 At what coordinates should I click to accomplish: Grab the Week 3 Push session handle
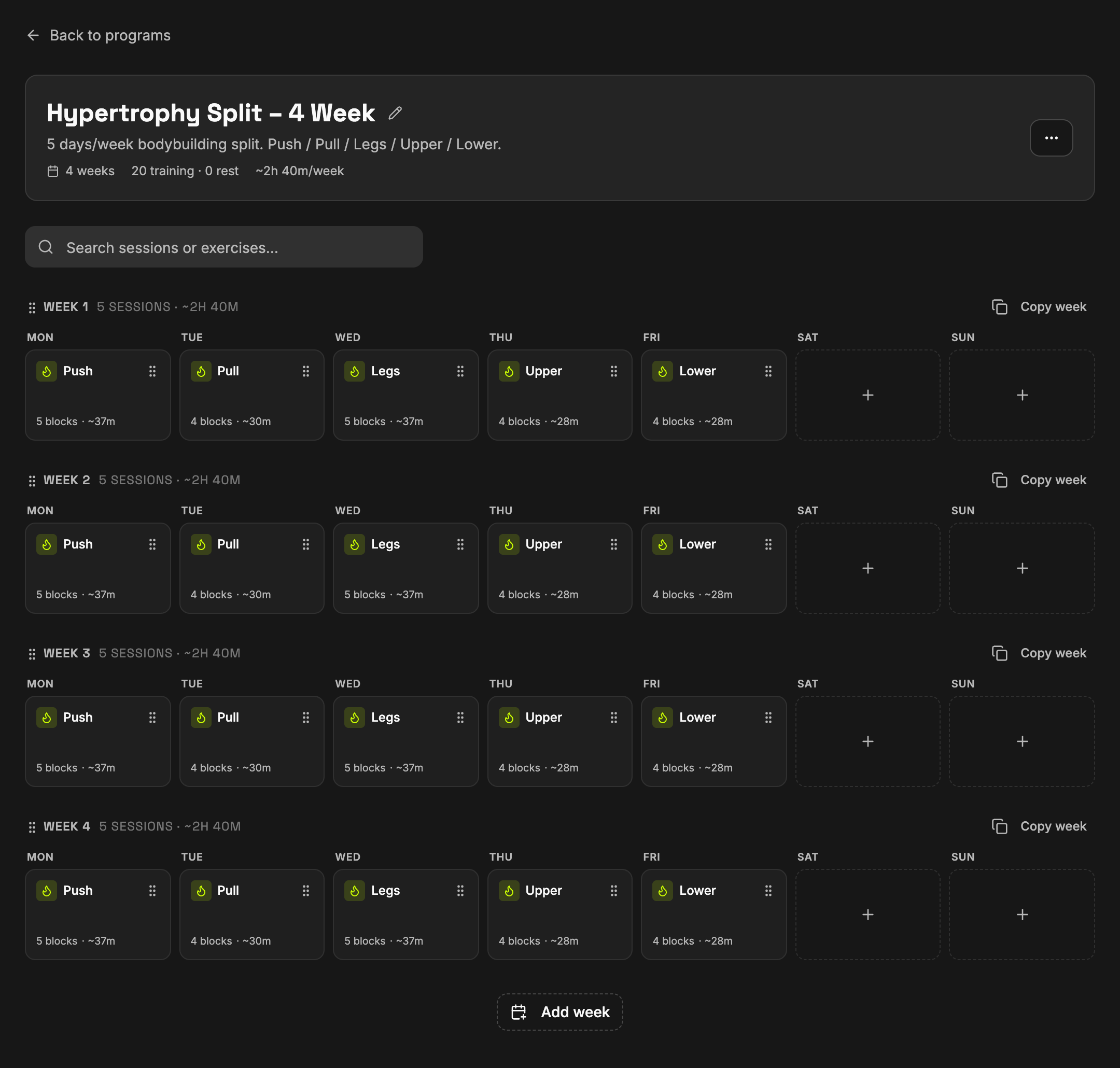(152, 718)
